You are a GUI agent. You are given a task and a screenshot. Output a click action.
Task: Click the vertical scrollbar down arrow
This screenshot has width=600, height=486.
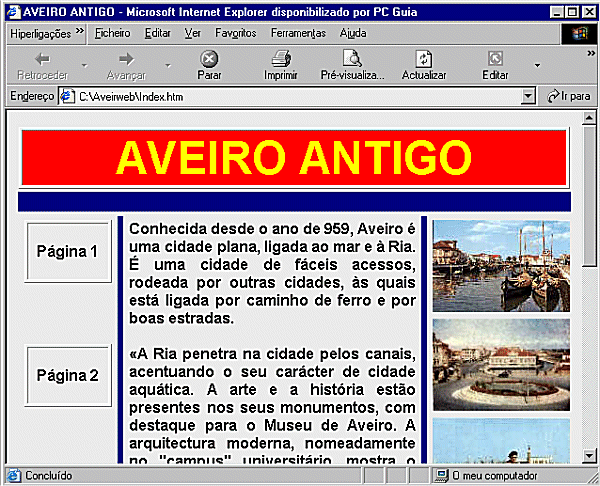tap(590, 457)
